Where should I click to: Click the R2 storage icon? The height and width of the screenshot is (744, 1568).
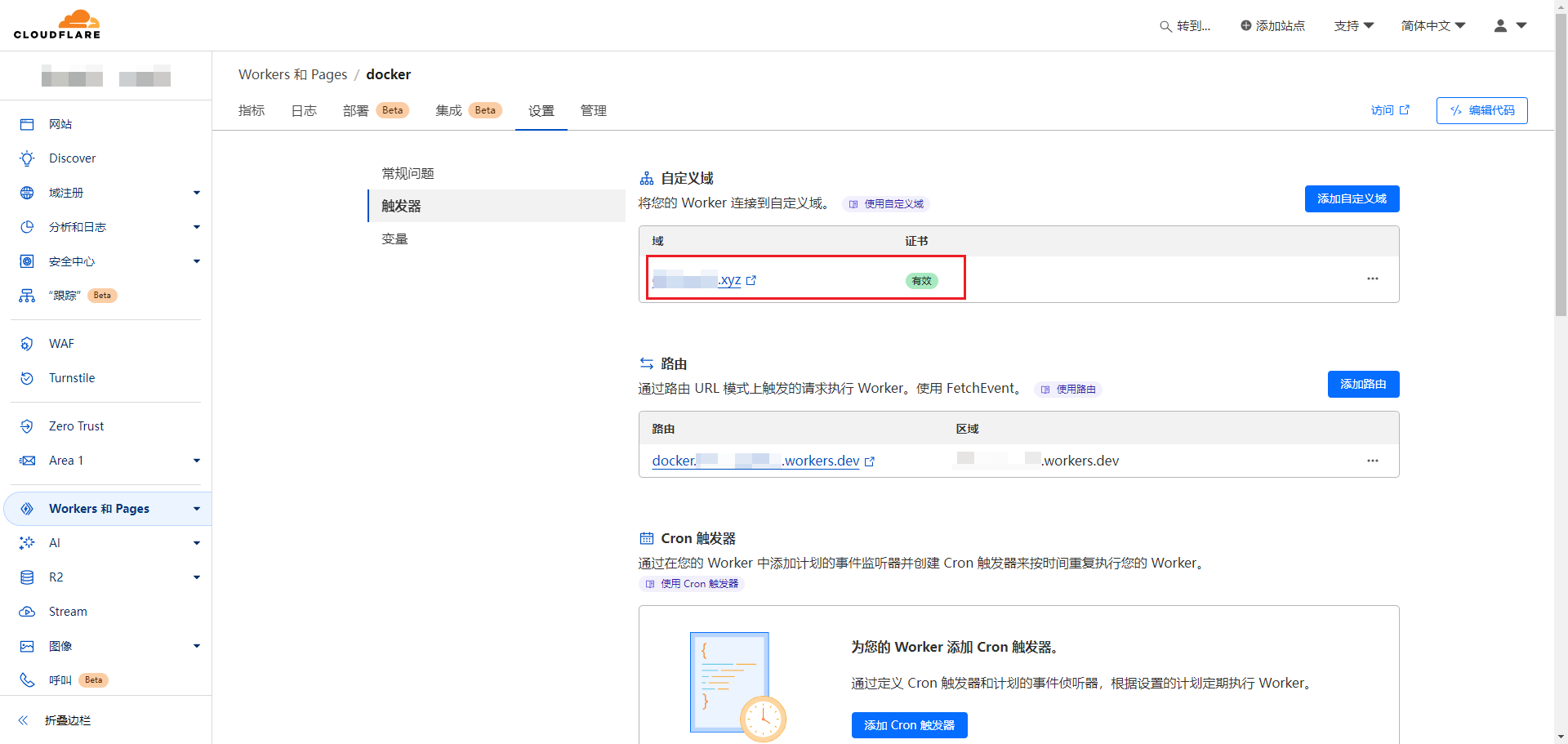coord(27,577)
